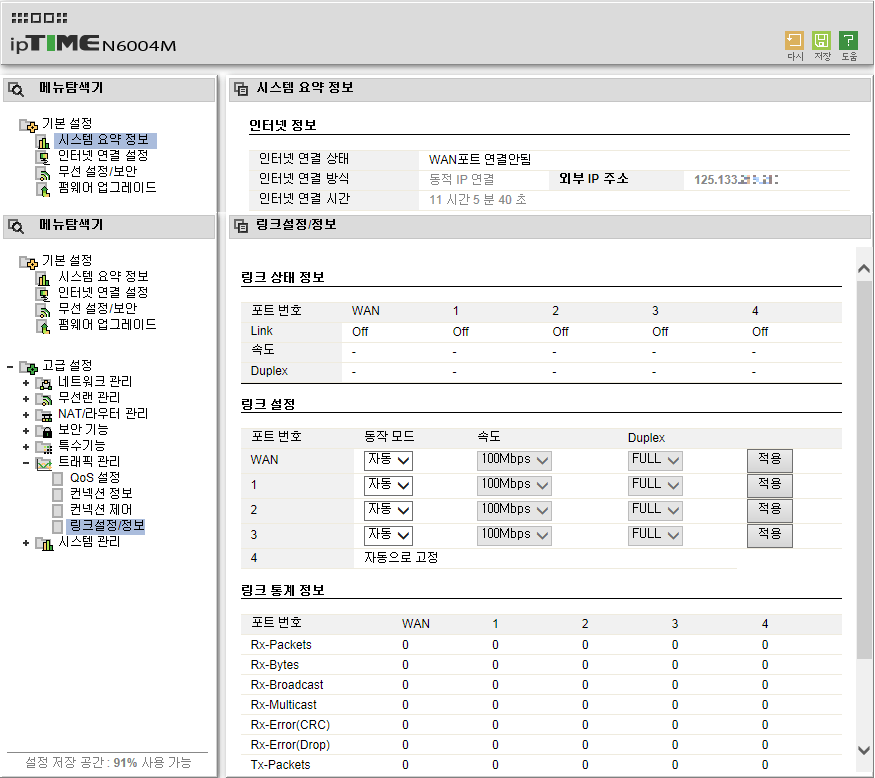
Task: Click 무선랜 관리 wireless icon
Action: pyautogui.click(x=44, y=399)
